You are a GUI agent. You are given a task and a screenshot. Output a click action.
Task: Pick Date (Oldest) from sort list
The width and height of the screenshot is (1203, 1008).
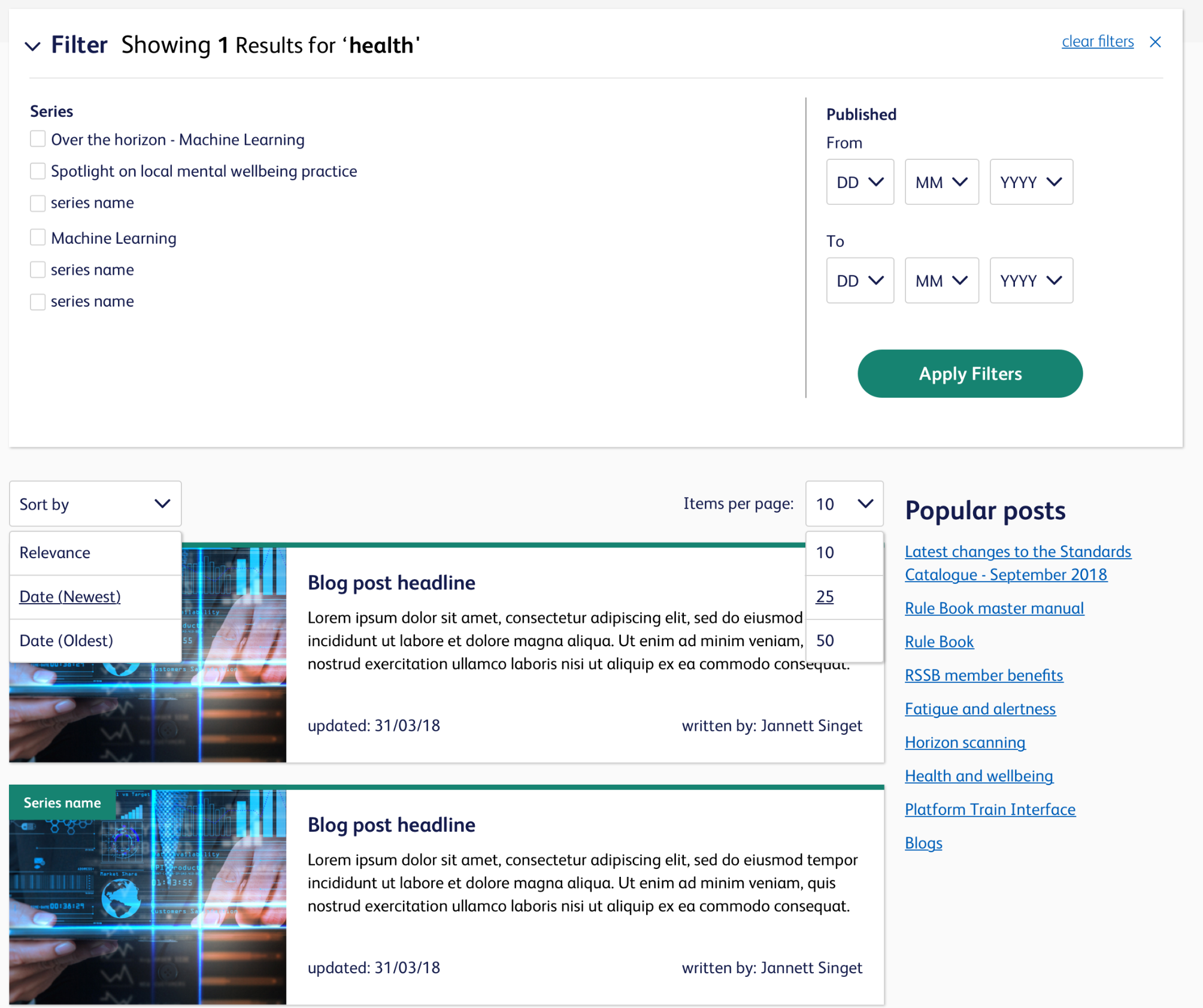(x=66, y=641)
